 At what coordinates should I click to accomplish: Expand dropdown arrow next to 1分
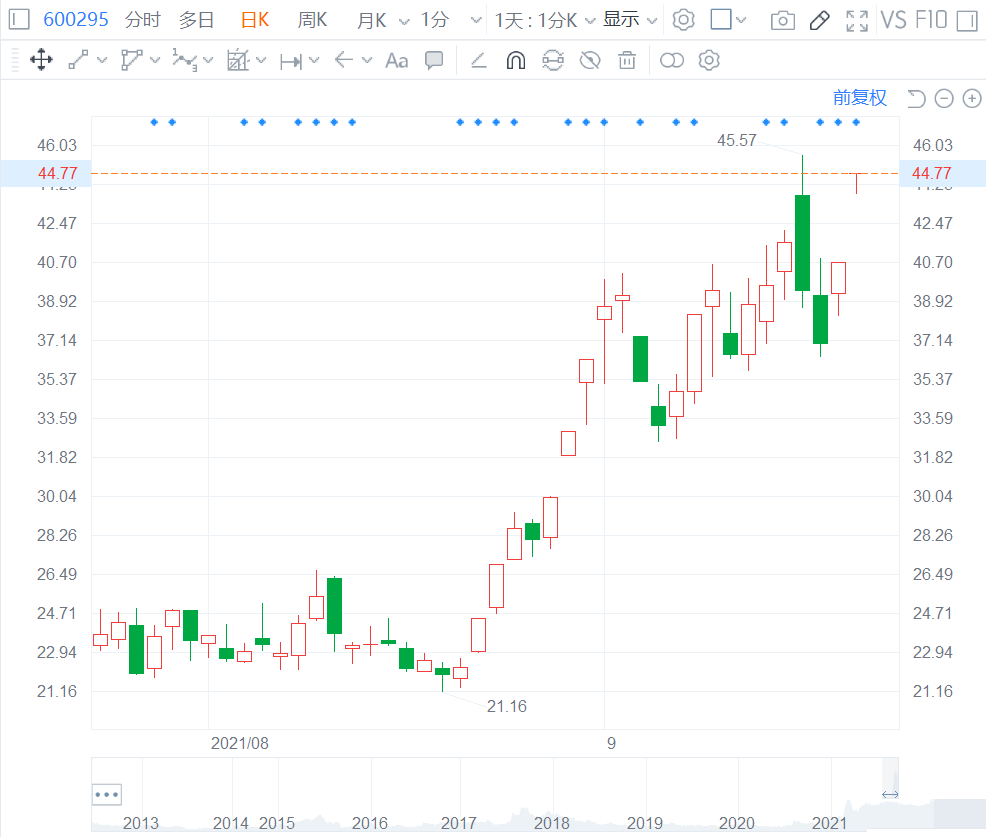tap(477, 21)
